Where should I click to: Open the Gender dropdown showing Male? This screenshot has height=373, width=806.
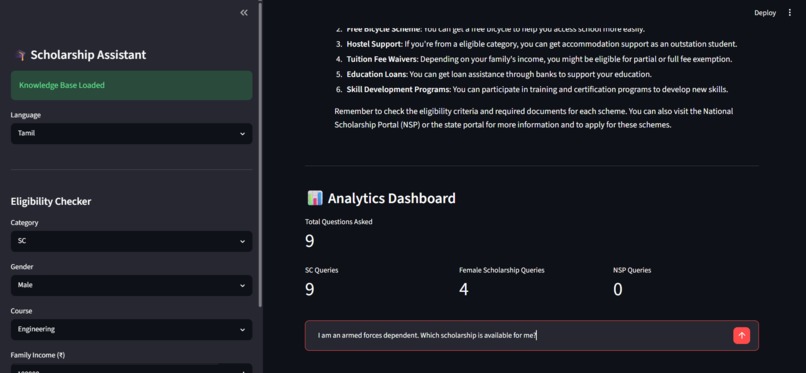pos(131,285)
